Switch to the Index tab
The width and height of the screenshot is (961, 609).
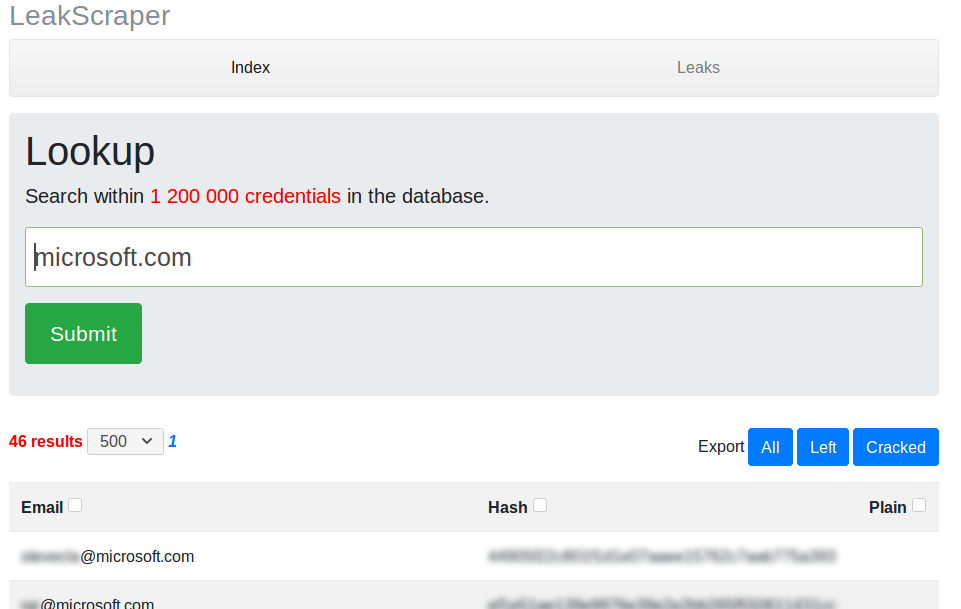click(x=250, y=67)
